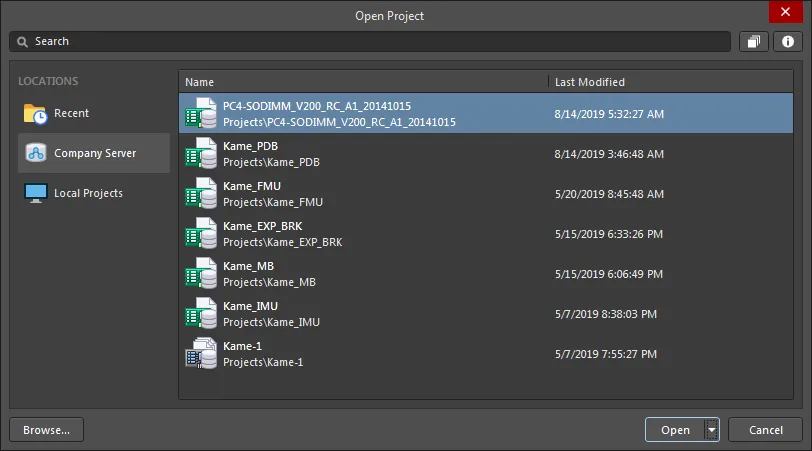Click the Kame_MB project icon
This screenshot has height=451, width=812.
point(201,273)
